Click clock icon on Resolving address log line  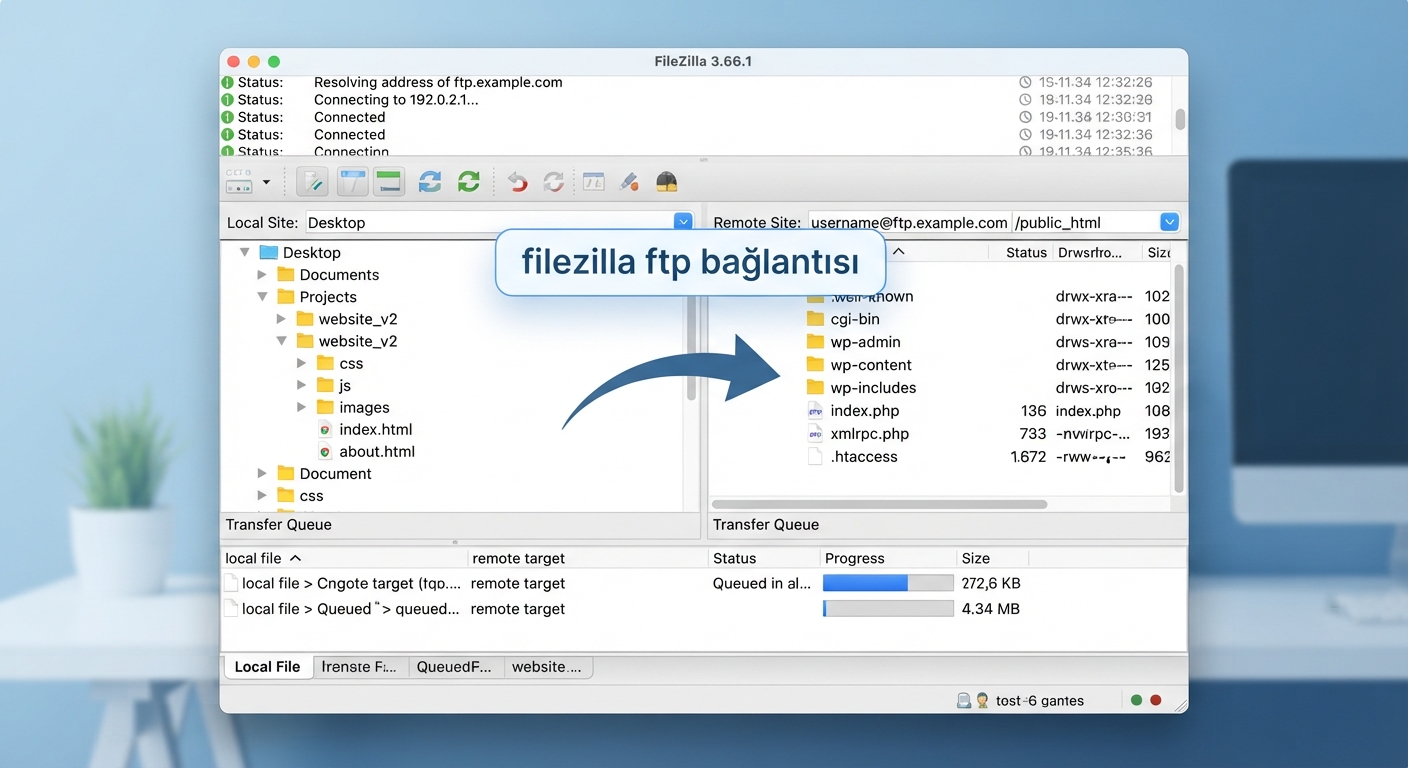(1025, 82)
